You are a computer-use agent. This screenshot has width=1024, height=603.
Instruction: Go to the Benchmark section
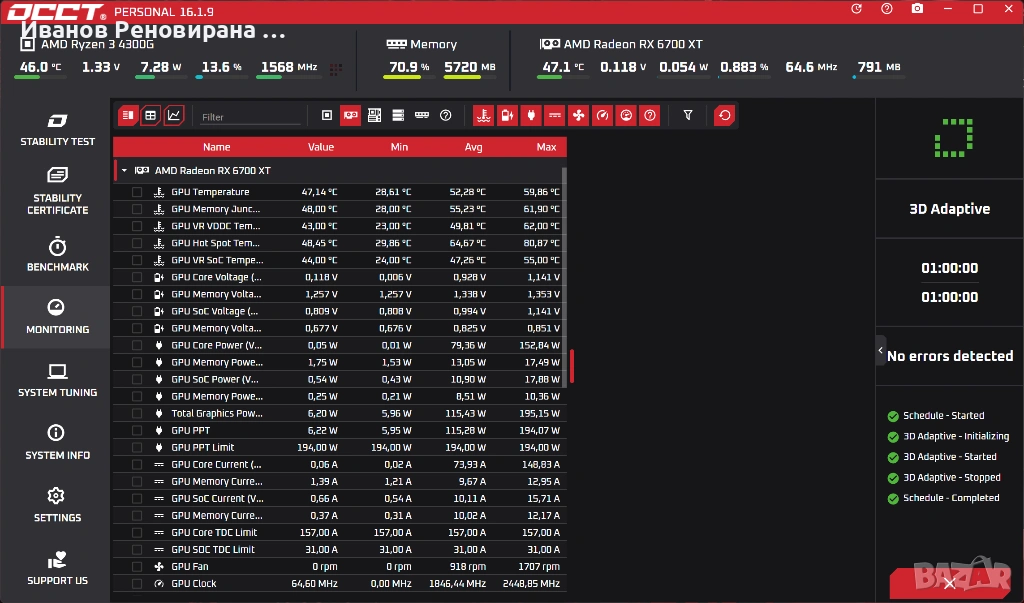[57, 254]
